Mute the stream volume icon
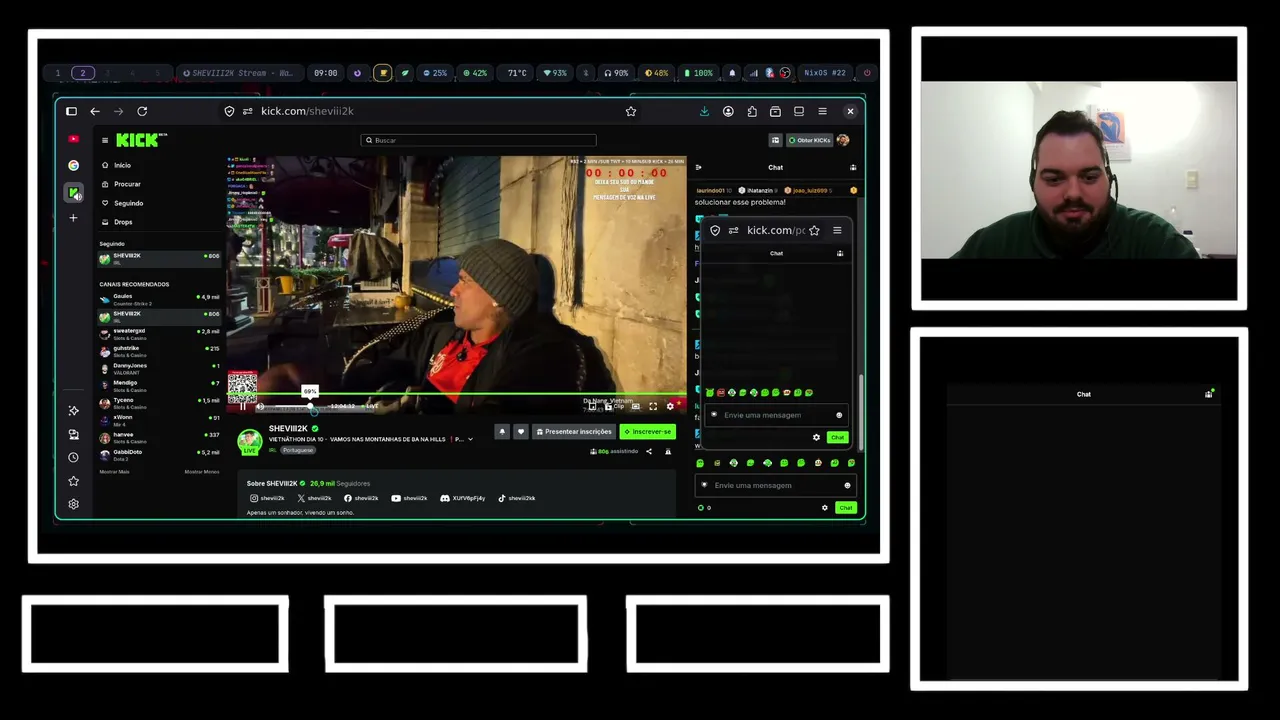The width and height of the screenshot is (1280, 720). click(260, 406)
